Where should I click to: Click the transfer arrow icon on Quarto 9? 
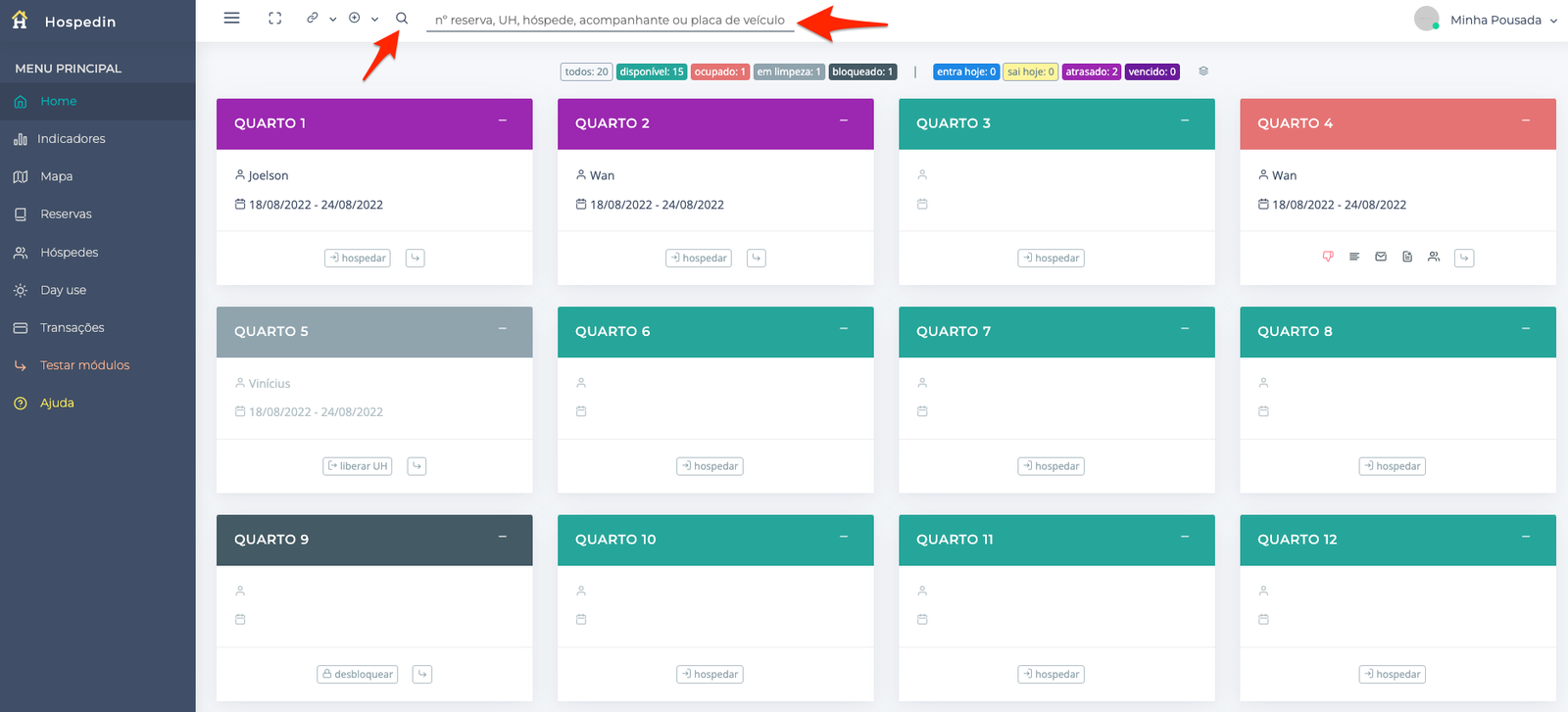(x=422, y=674)
